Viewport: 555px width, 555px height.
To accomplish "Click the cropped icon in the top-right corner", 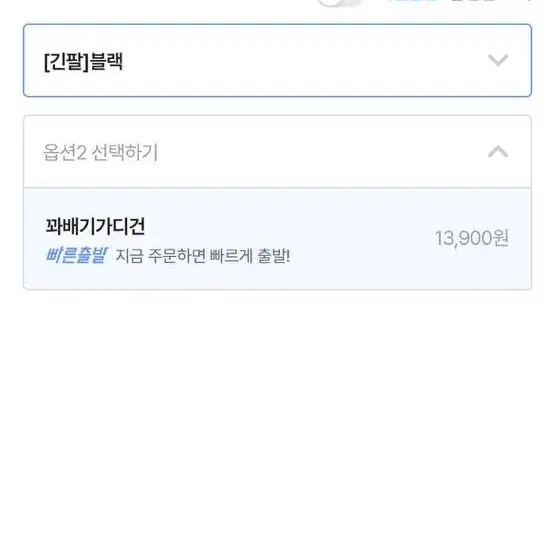I will (528, 1).
